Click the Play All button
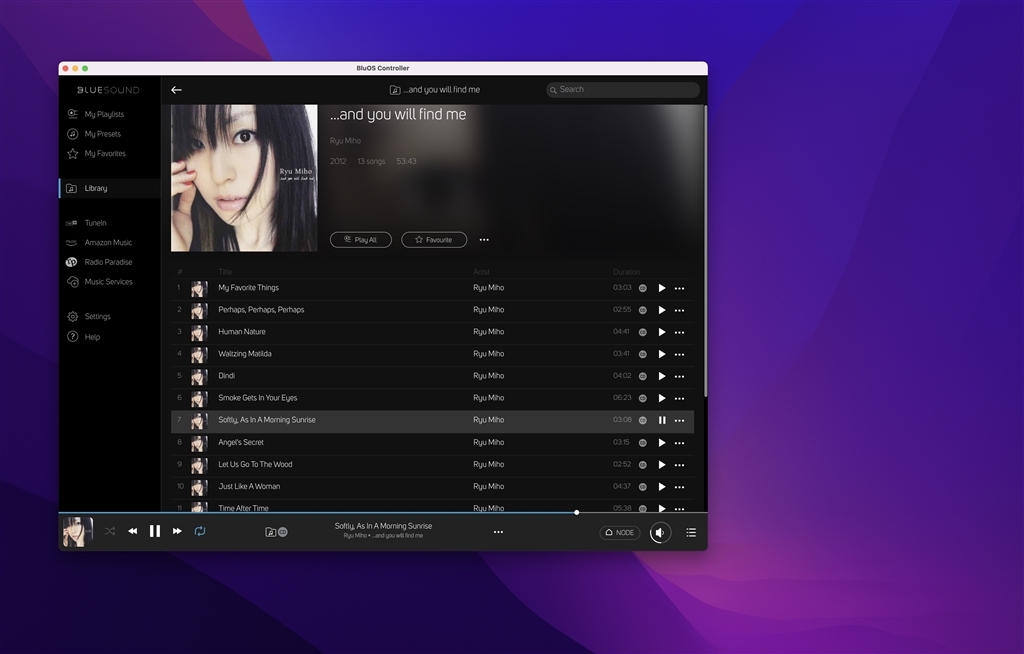 [360, 239]
